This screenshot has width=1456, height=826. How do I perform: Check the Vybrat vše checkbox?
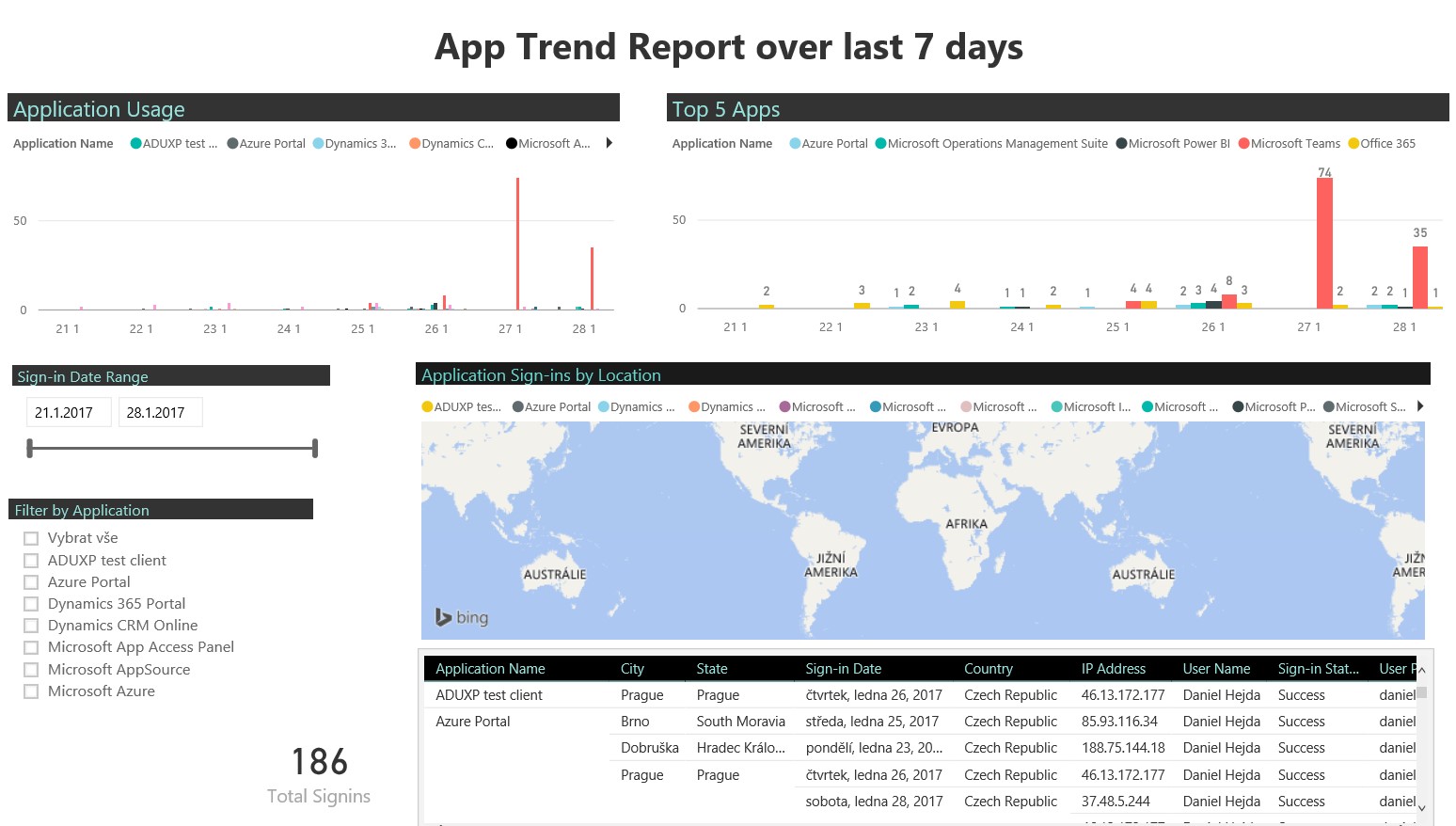coord(31,538)
